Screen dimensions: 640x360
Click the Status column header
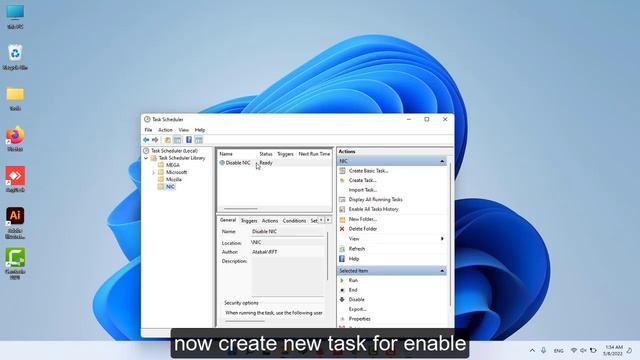(266, 154)
